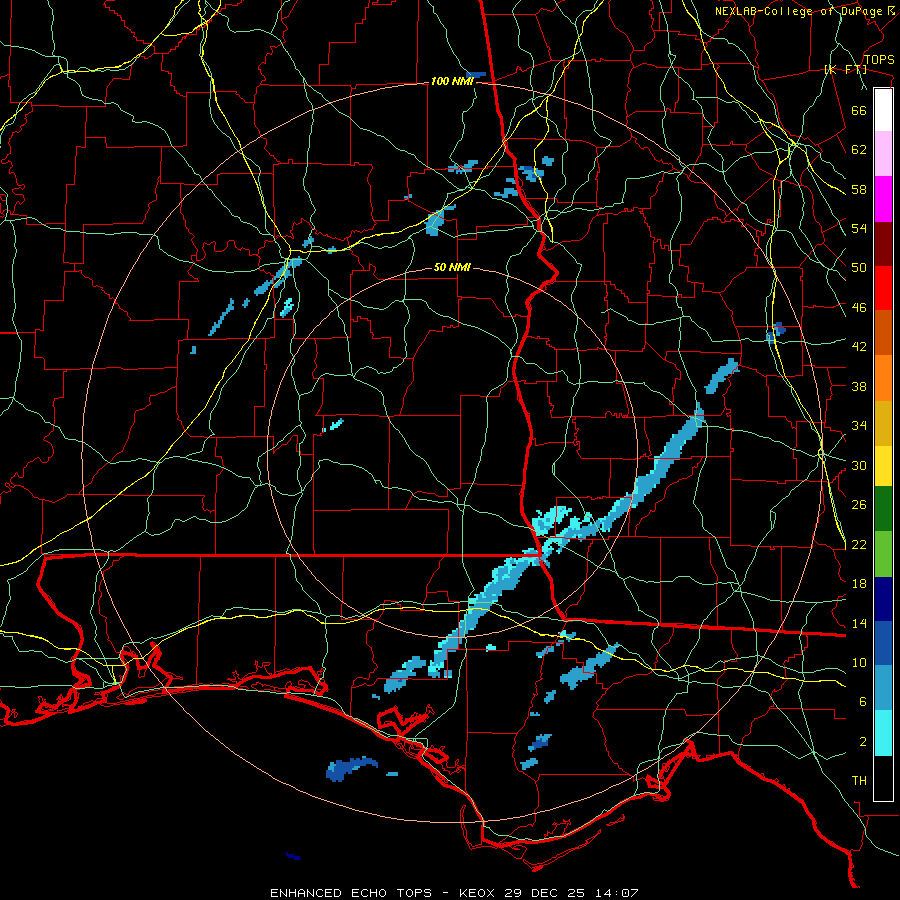Click the 'TH' threshold label in legend

(x=859, y=781)
